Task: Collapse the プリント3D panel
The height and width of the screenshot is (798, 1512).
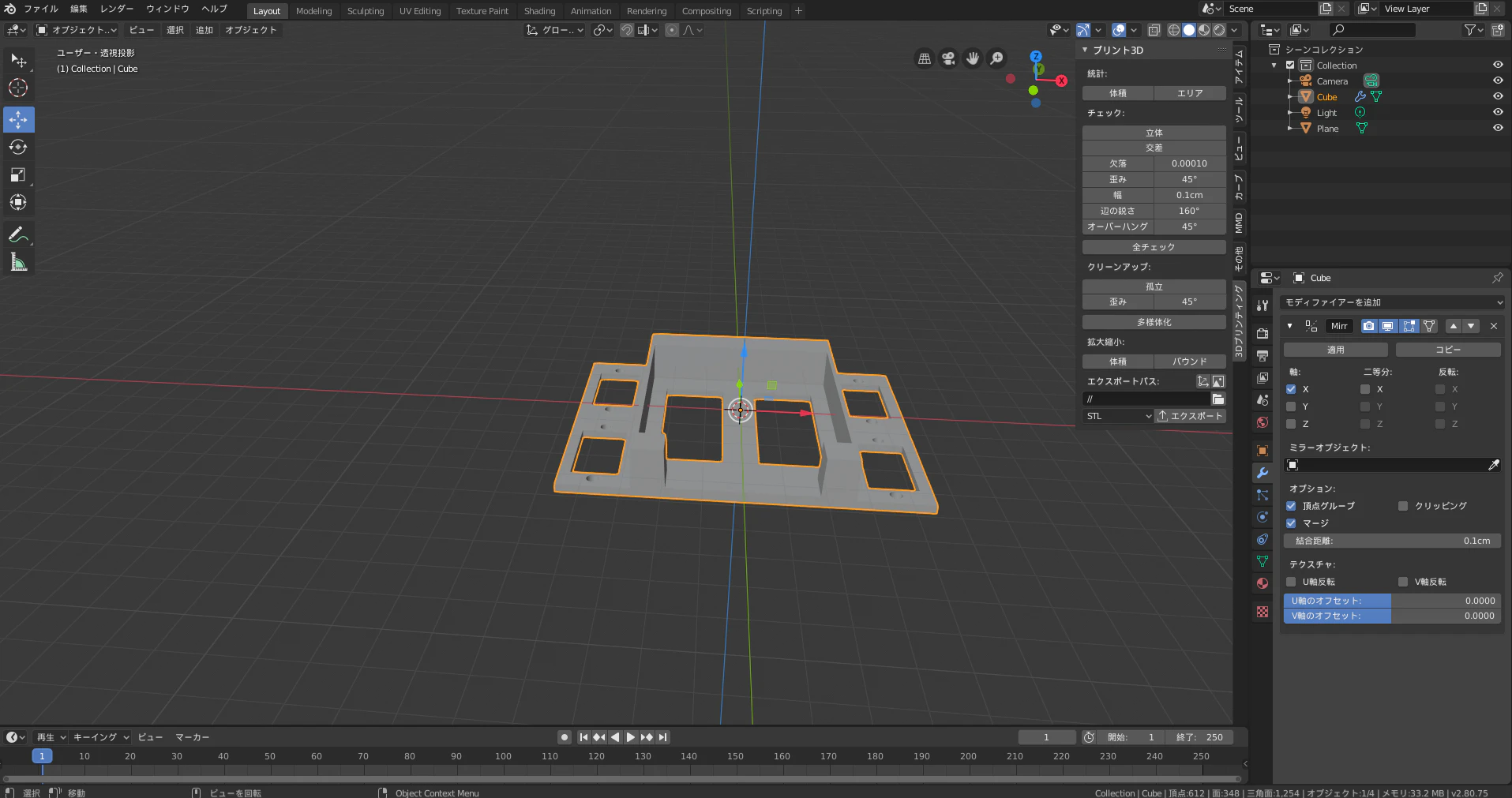Action: pos(1085,50)
